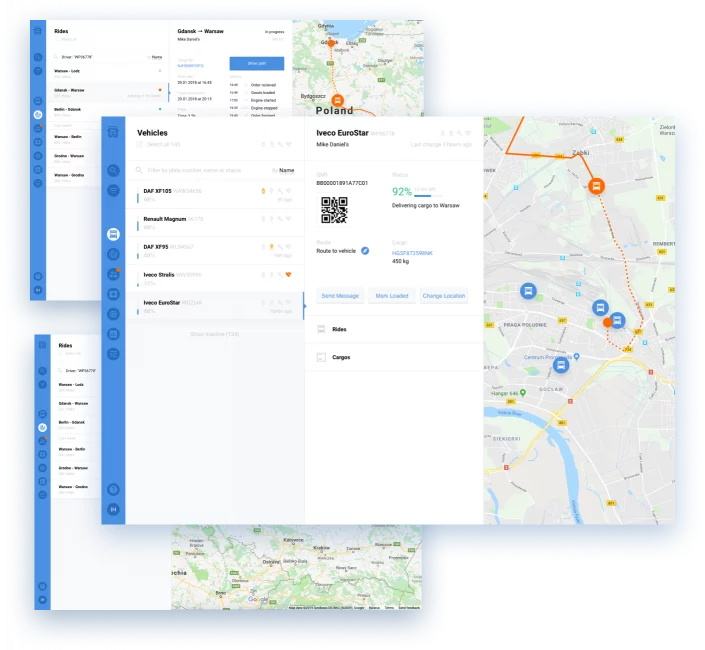Select Warsaw - Lodz ride in bottom window

76,387
